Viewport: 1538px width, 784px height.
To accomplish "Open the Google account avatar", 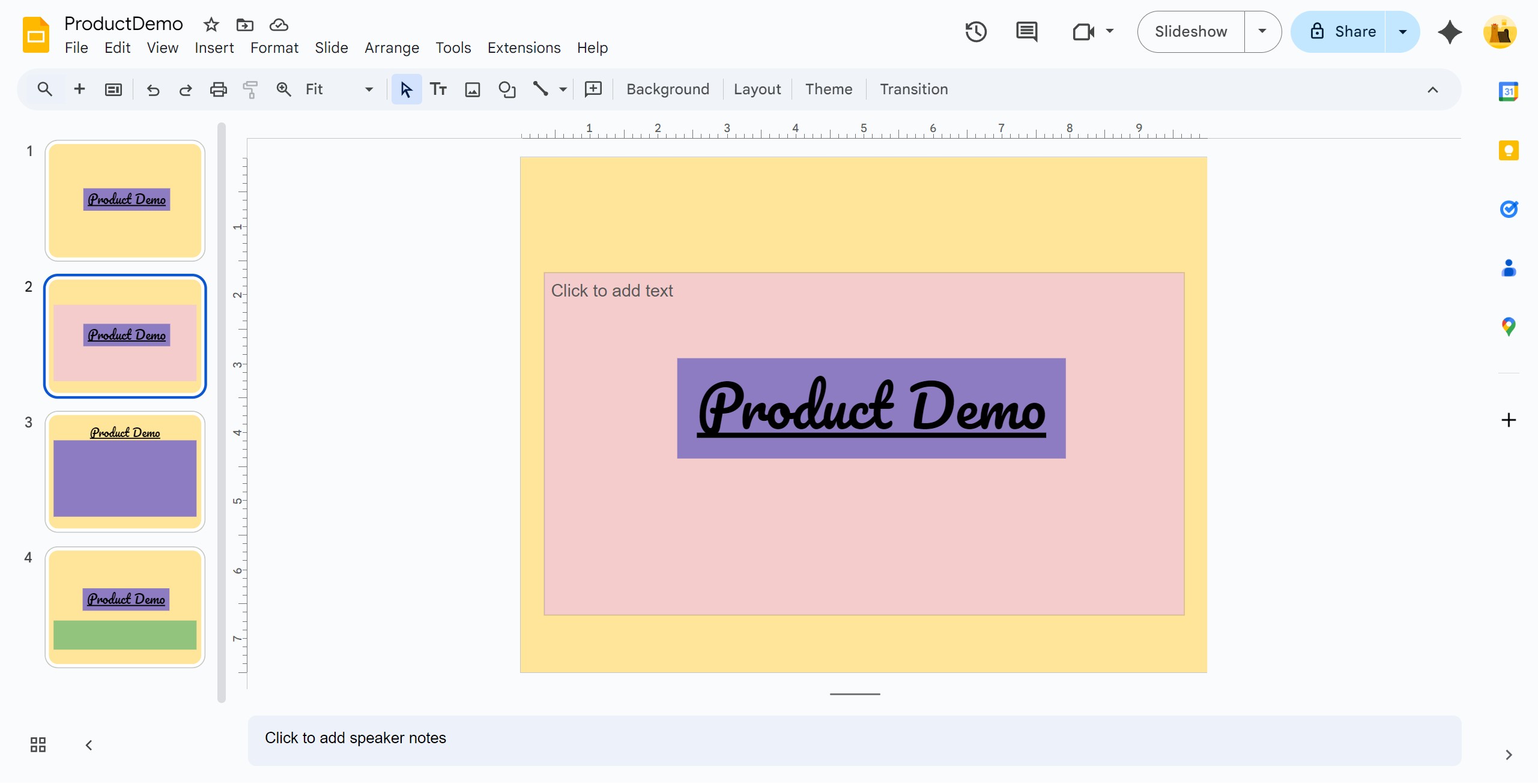I will pyautogui.click(x=1500, y=31).
